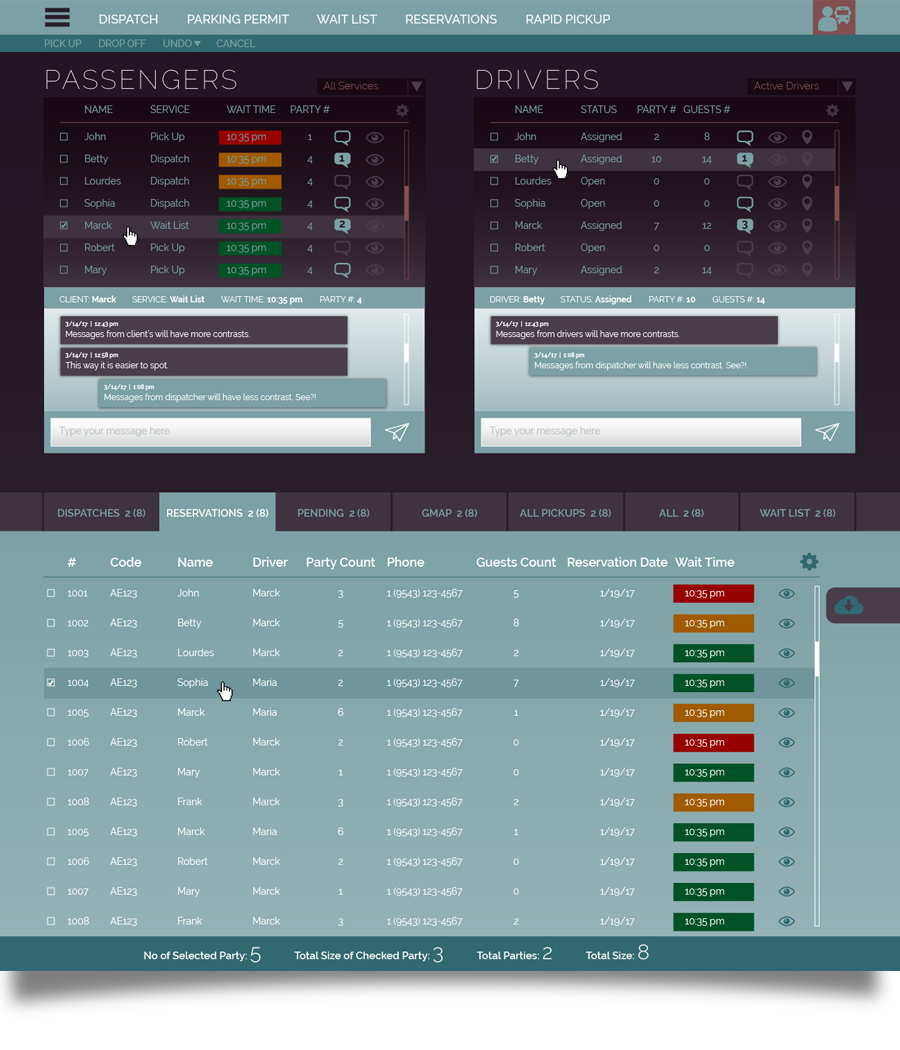900x1050 pixels.
Task: Open the reservations table settings gear
Action: point(809,562)
